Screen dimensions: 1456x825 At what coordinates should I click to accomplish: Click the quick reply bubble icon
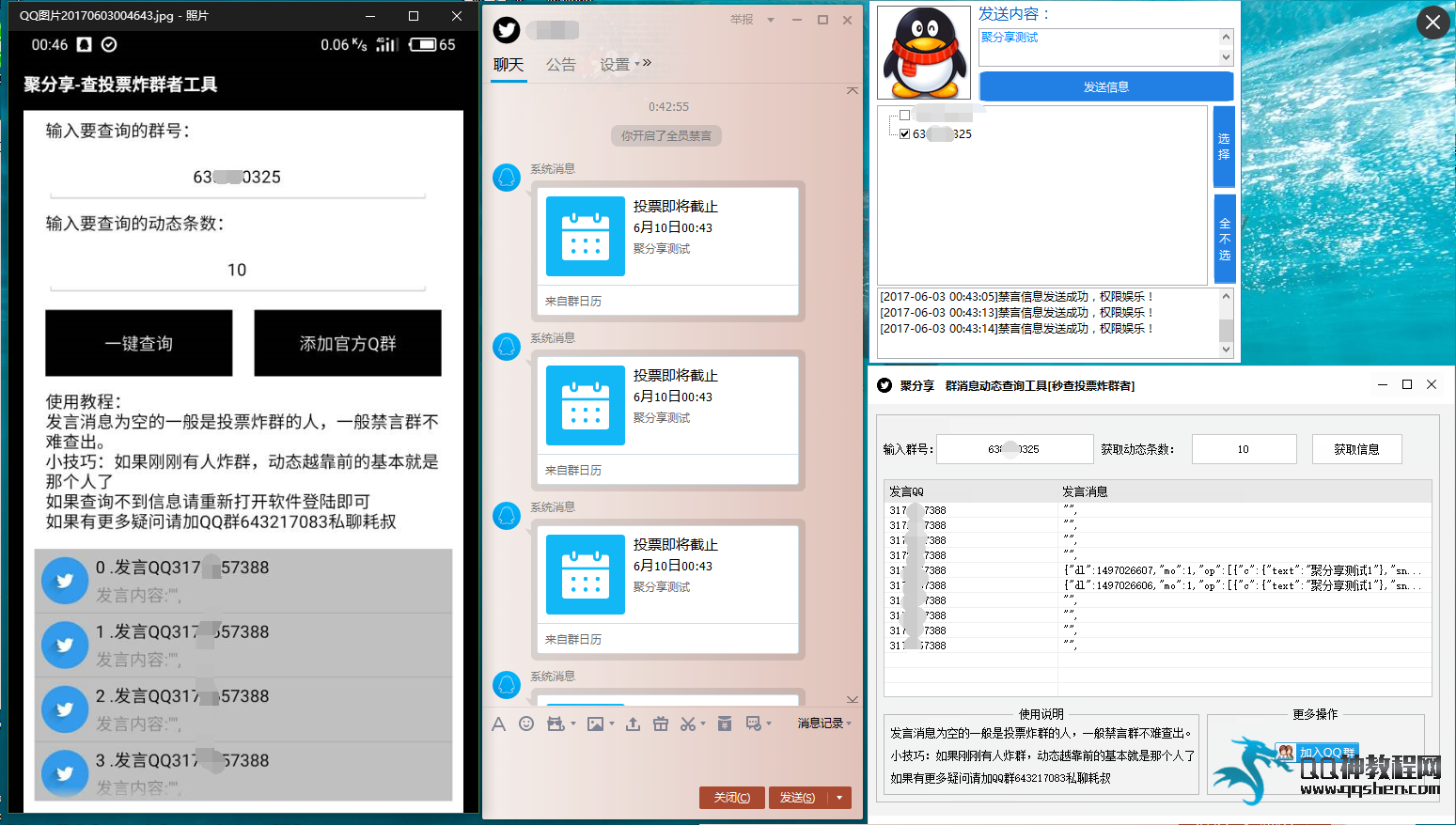click(x=753, y=724)
